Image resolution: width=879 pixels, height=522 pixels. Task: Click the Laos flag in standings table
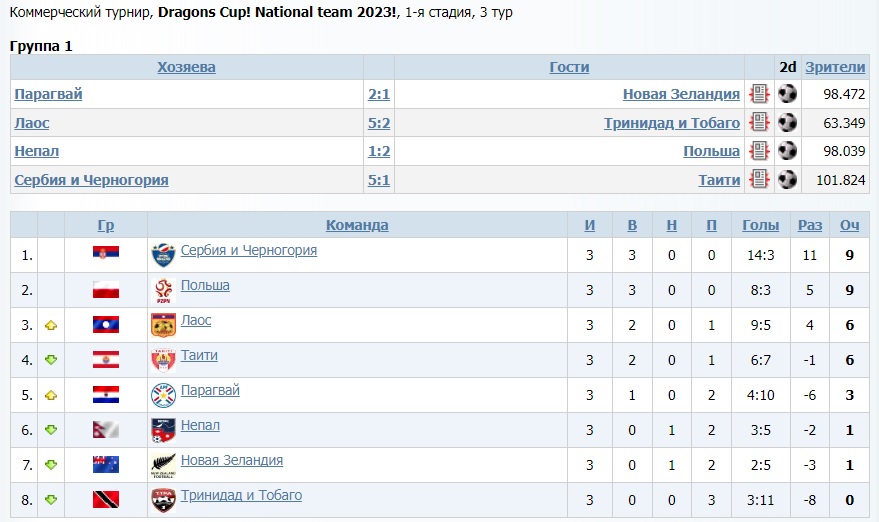point(106,325)
